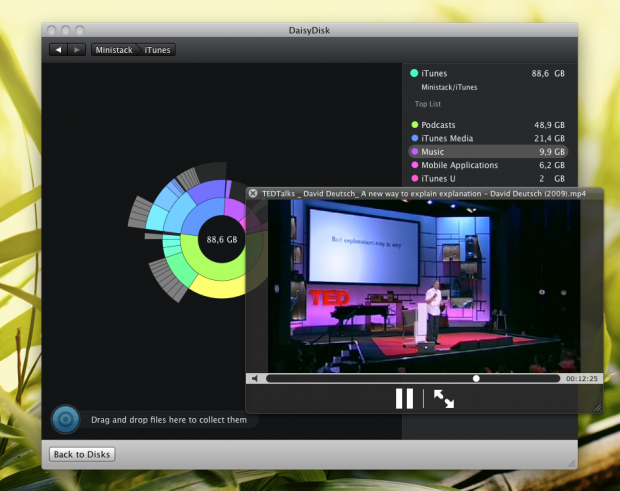Mute the video using the speaker icon
The width and height of the screenshot is (620, 491).
point(255,378)
